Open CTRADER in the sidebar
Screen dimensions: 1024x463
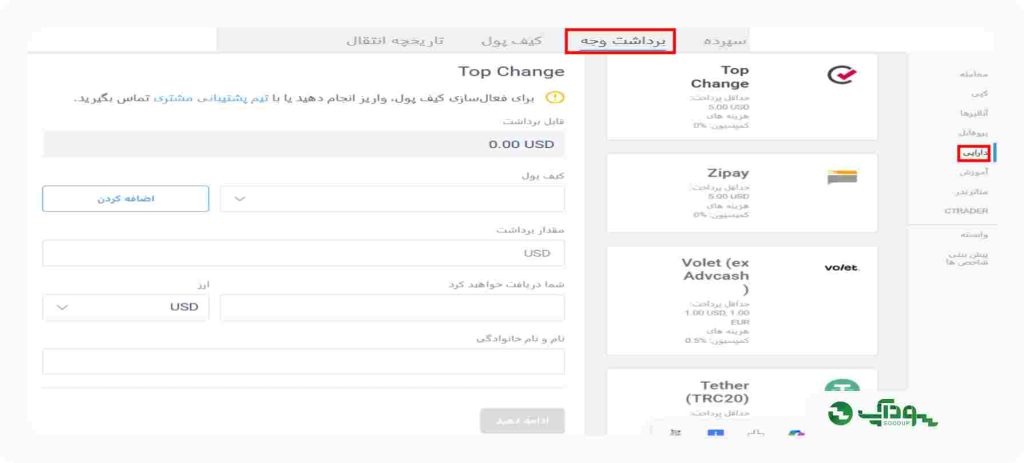tap(966, 211)
